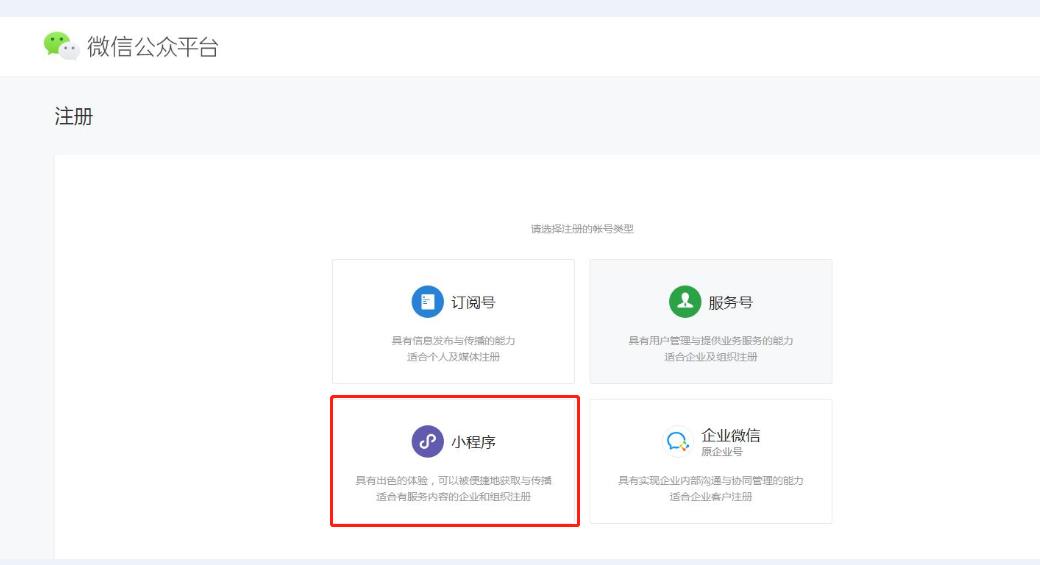Click the blue 订阅号 icon
Viewport: 1040px width, 565px height.
[x=427, y=302]
